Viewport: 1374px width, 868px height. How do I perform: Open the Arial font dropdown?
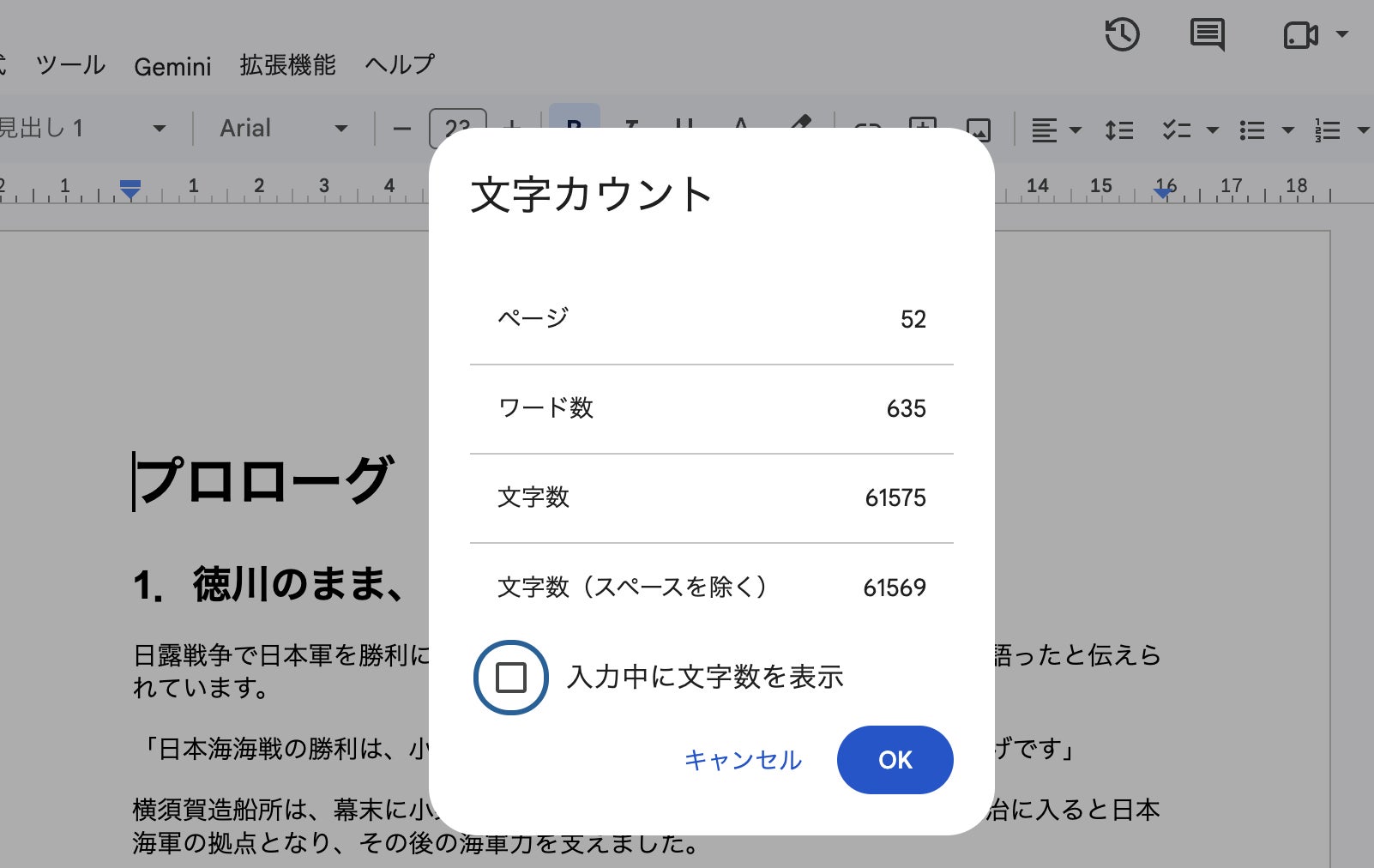pos(284,129)
